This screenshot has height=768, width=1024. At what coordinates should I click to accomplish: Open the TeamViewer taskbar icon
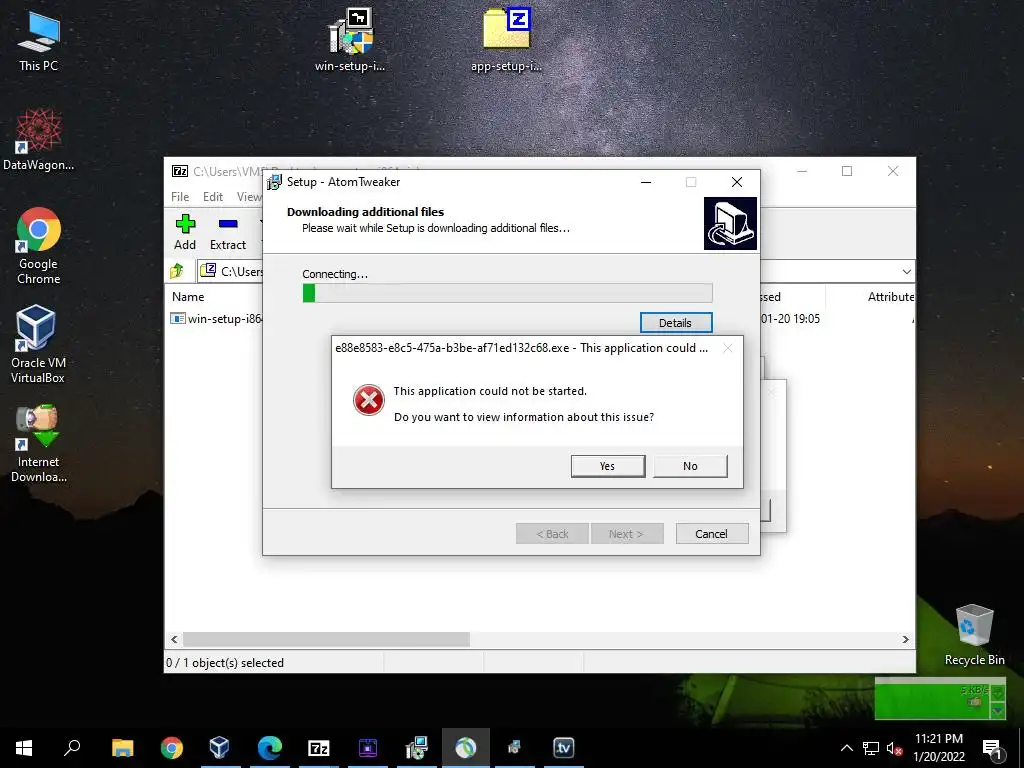click(x=563, y=748)
